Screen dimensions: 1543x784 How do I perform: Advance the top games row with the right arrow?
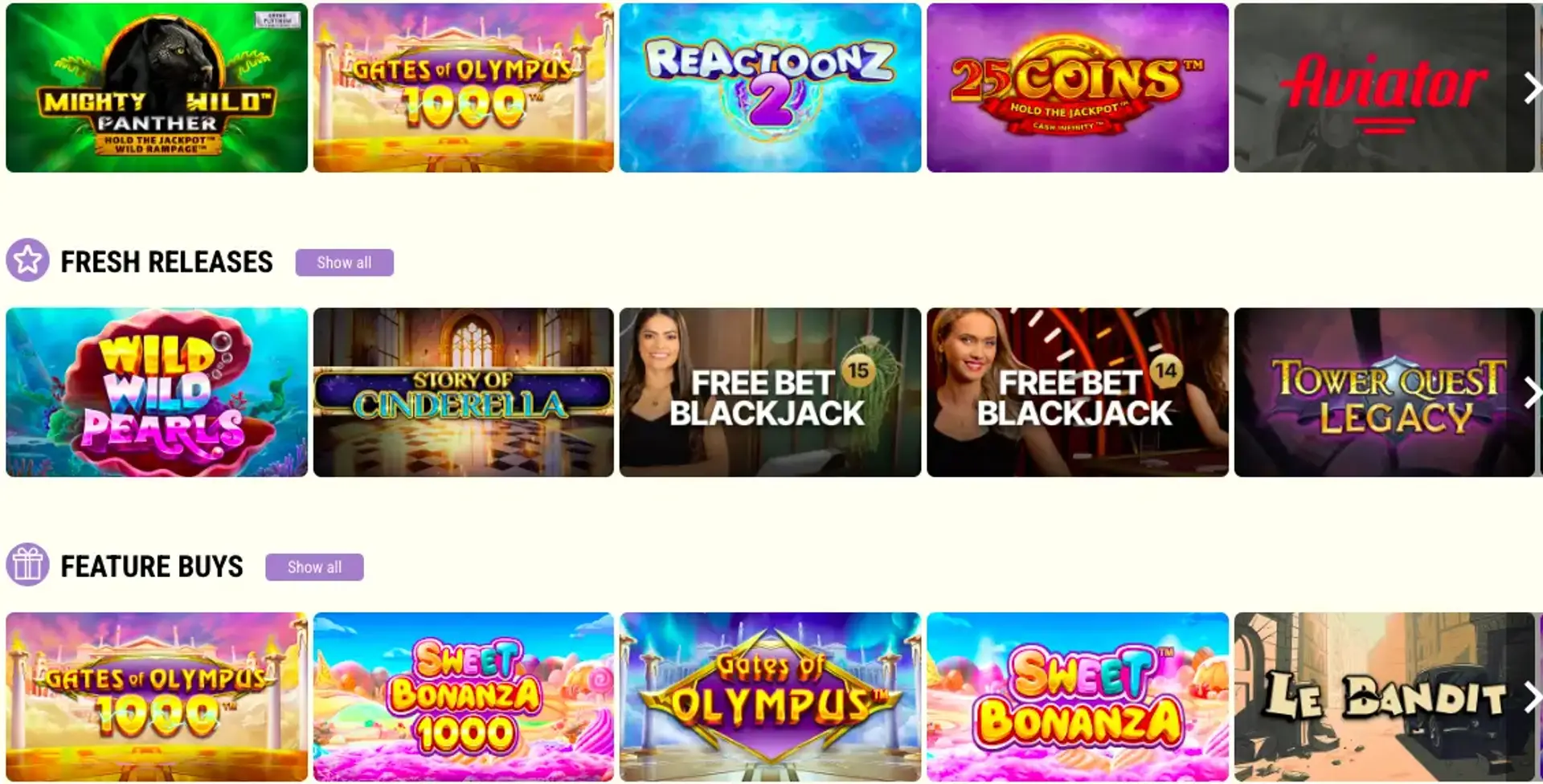tap(1531, 88)
